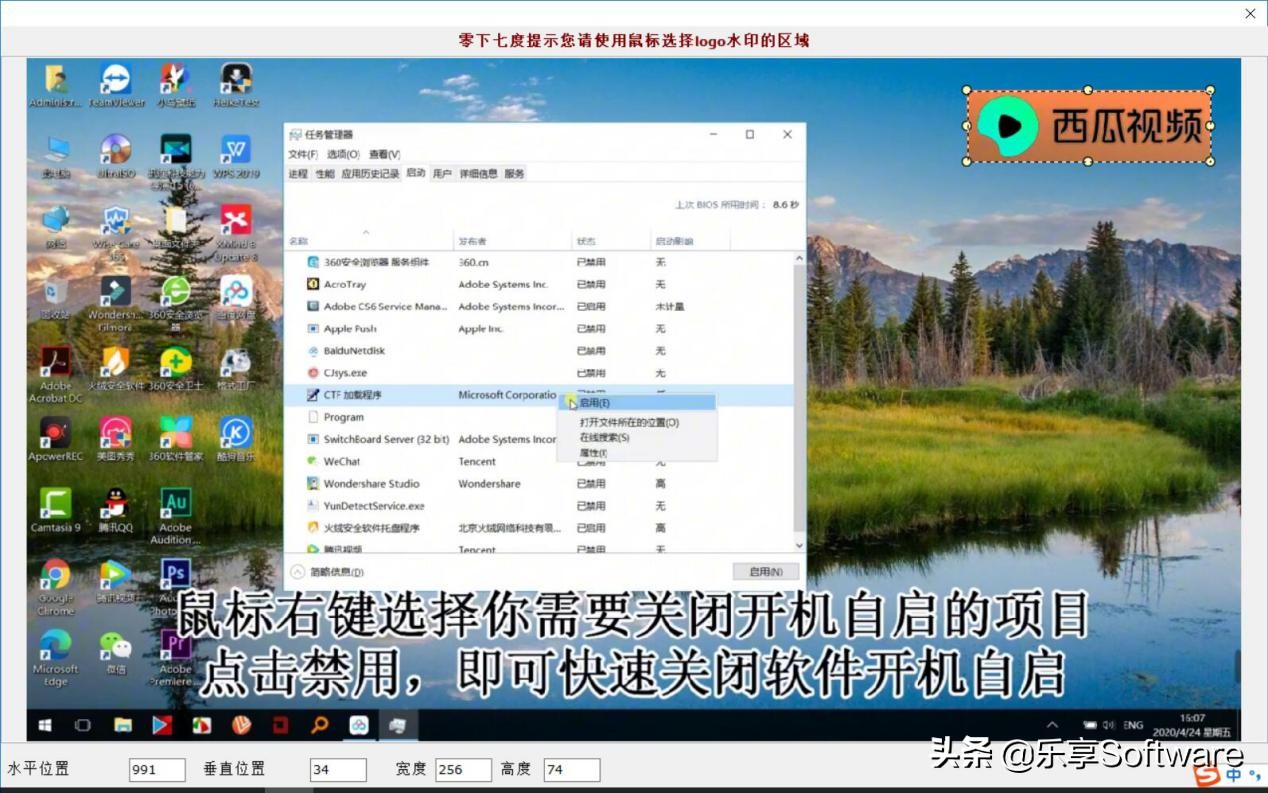
Task: Click the 垂直位置 input field
Action: [338, 769]
